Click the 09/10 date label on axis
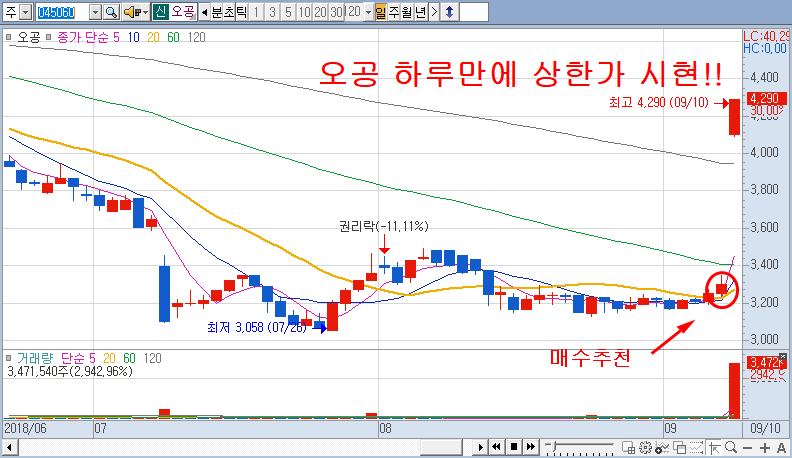The width and height of the screenshot is (792, 458). click(x=765, y=429)
